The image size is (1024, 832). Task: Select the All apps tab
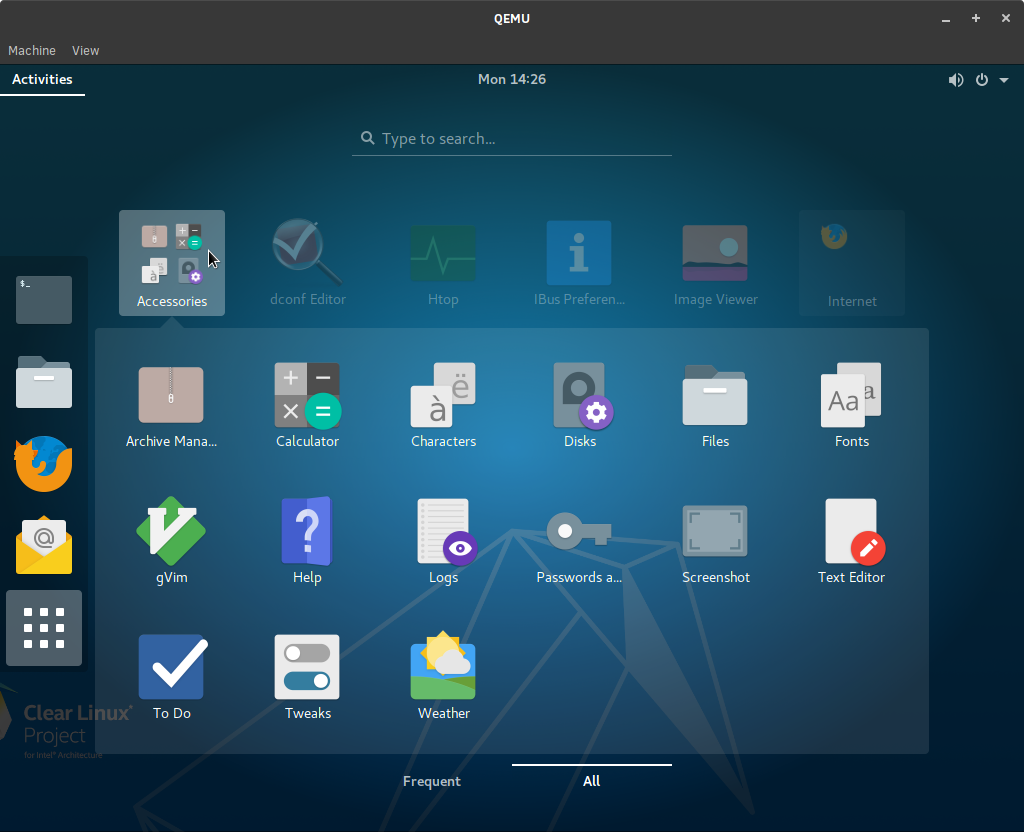592,781
